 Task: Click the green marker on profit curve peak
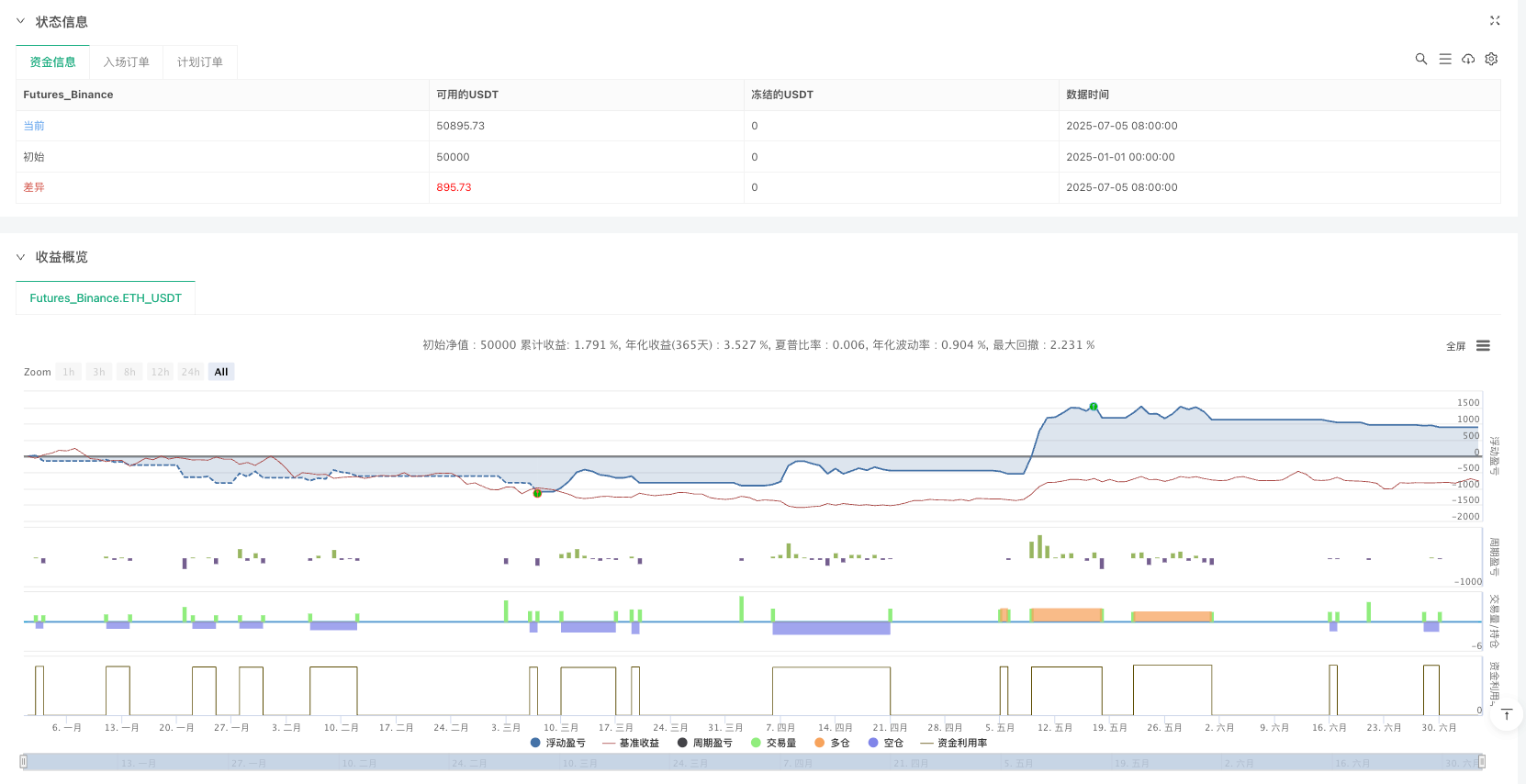click(x=1093, y=406)
